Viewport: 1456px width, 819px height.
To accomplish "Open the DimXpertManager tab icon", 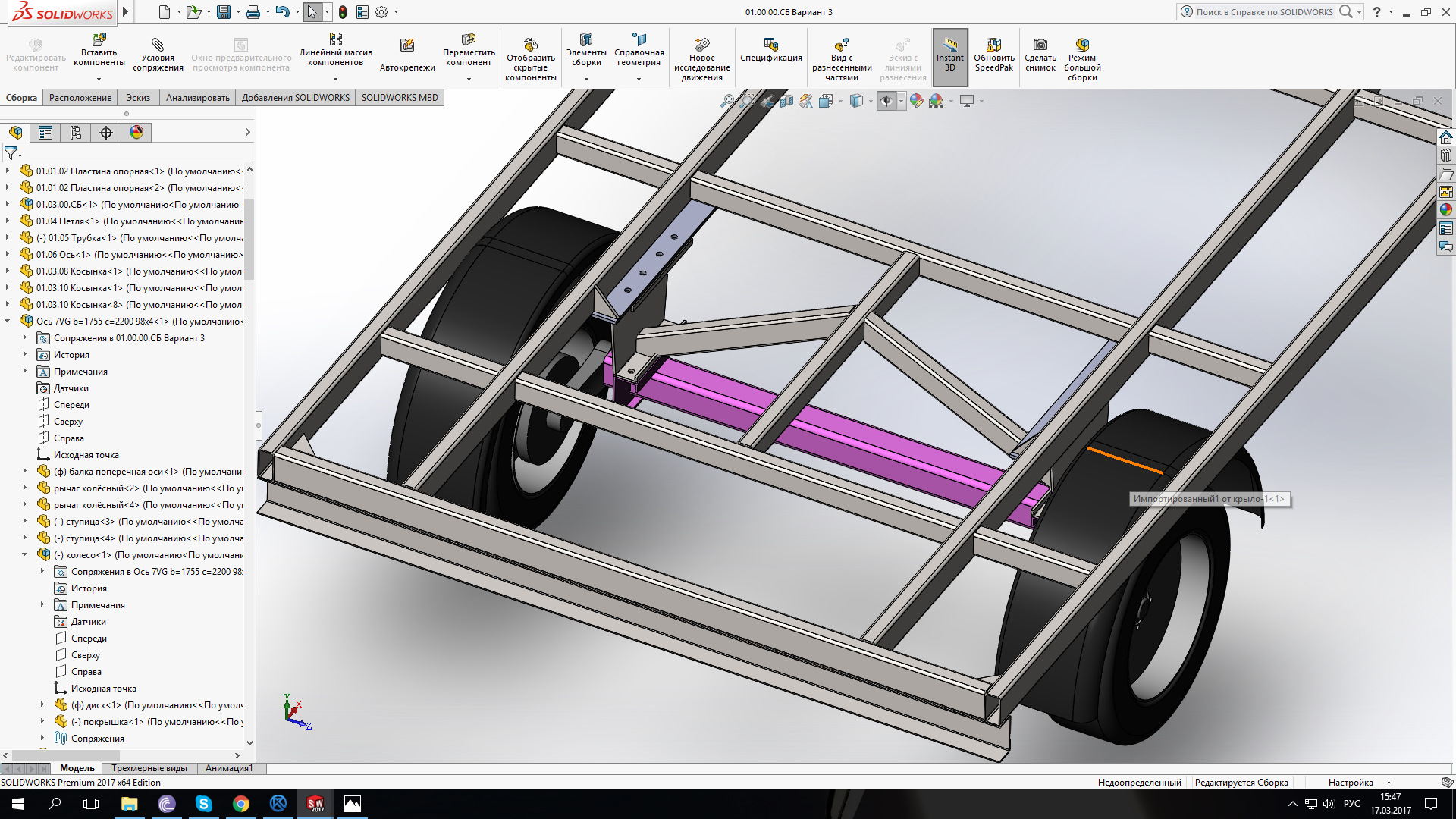I will pos(106,133).
